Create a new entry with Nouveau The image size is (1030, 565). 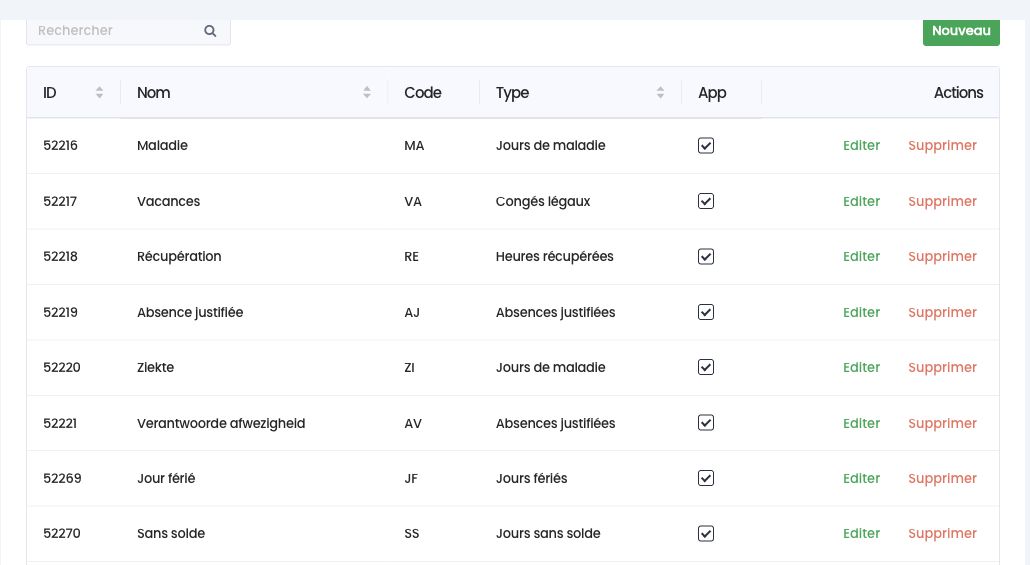(x=961, y=31)
